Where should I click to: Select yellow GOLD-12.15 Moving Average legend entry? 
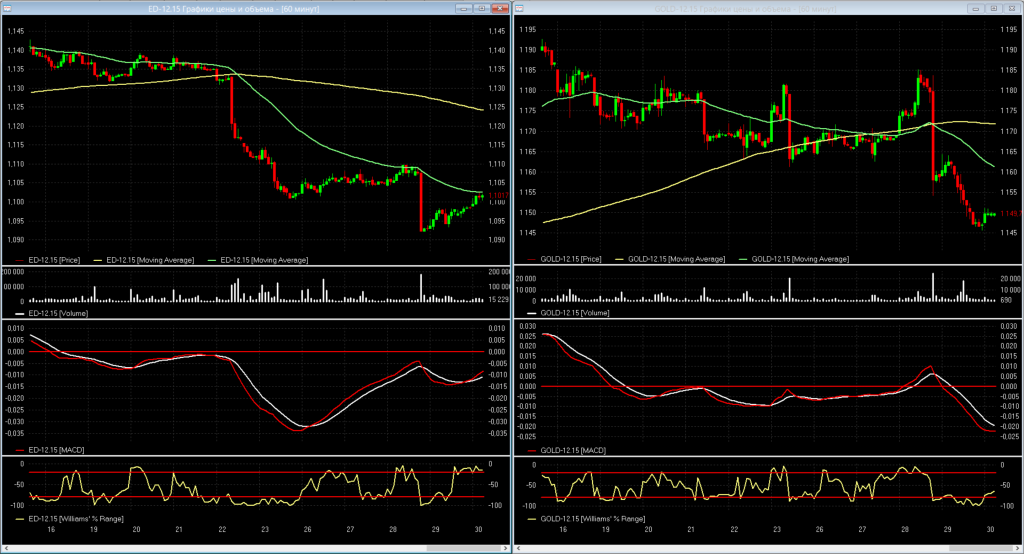point(678,259)
